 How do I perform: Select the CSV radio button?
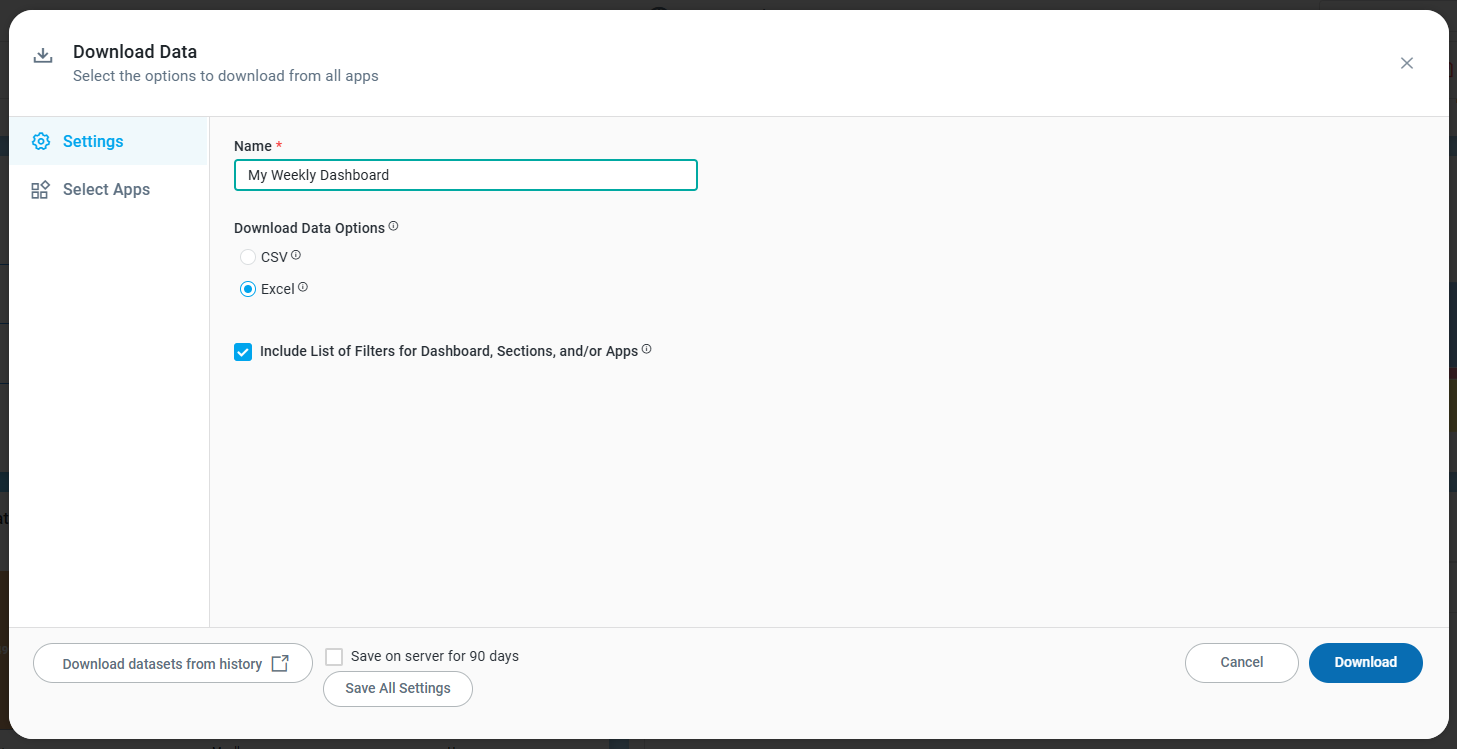pyautogui.click(x=248, y=257)
